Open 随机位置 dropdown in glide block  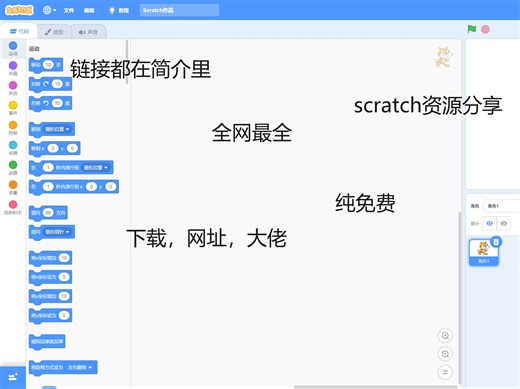coord(96,167)
